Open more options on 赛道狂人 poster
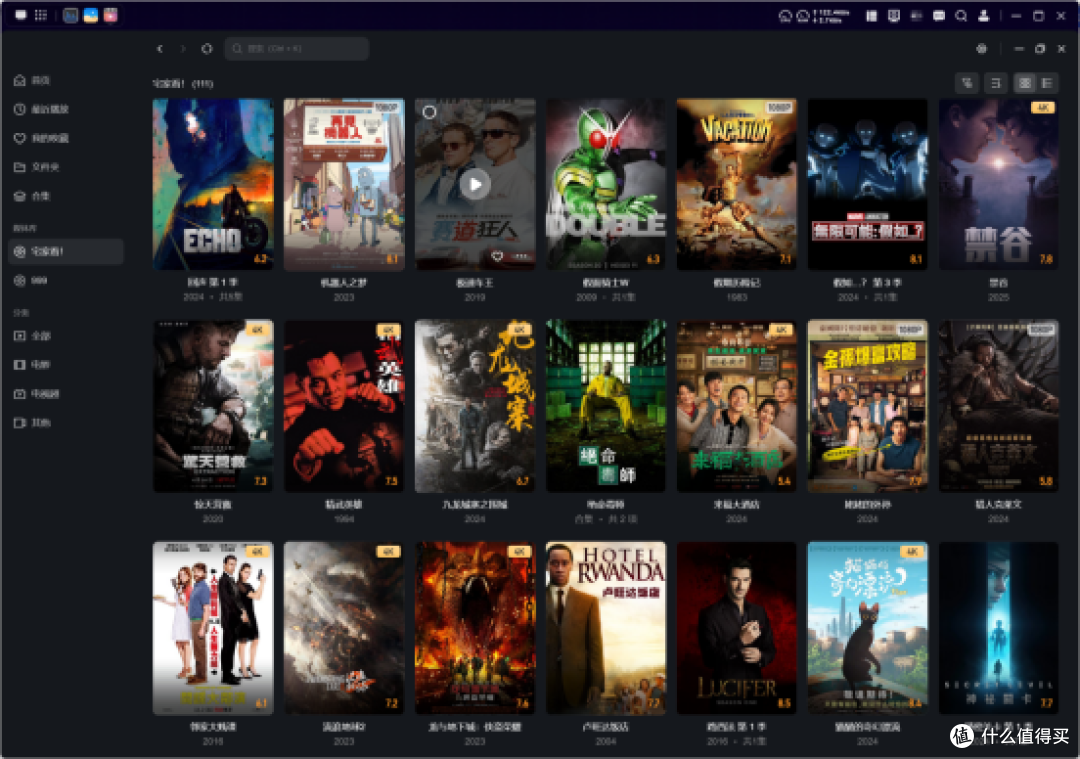 (x=521, y=256)
